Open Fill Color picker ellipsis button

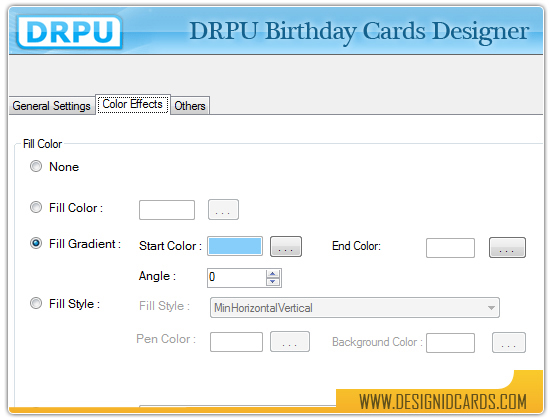(223, 210)
